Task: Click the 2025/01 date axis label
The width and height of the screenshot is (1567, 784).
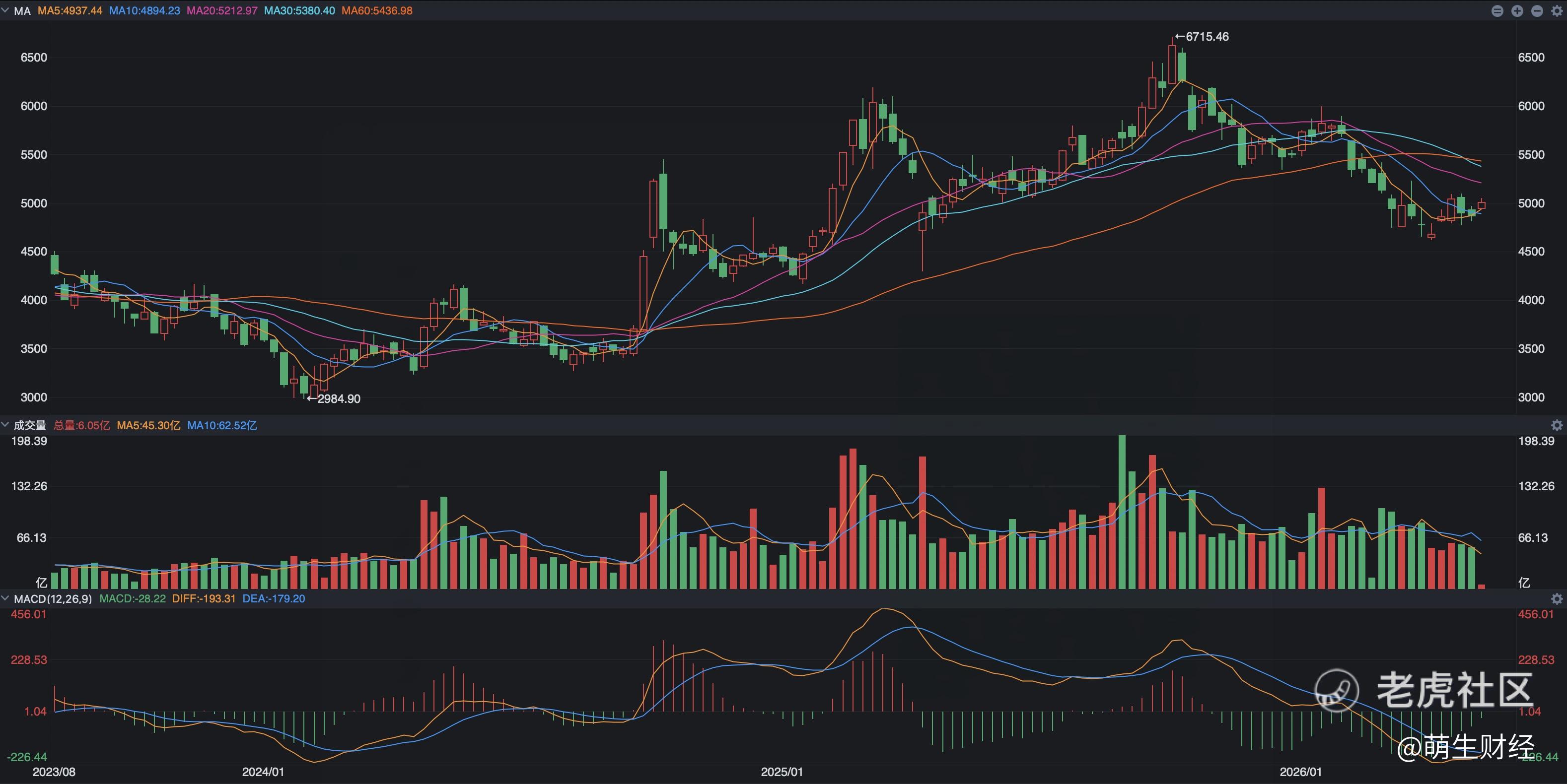Action: pos(782,772)
